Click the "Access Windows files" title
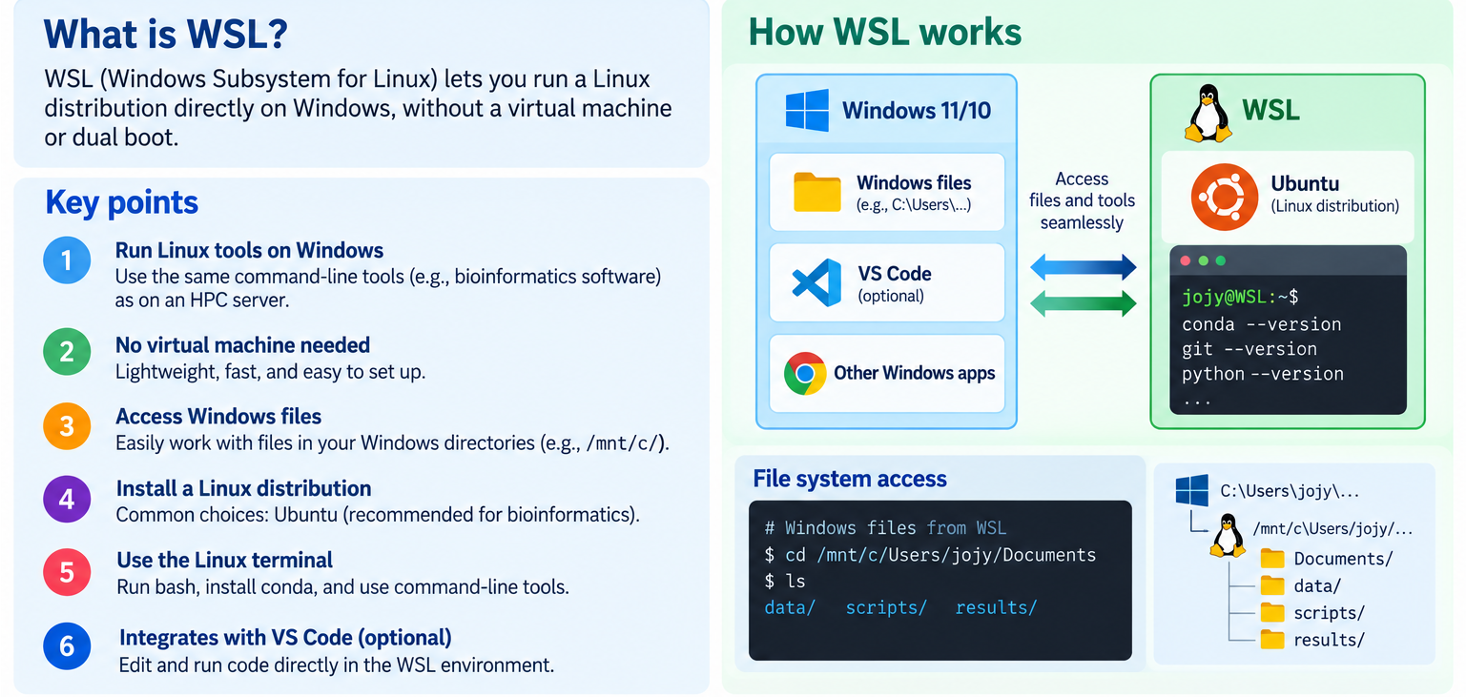Viewport: 1466px width, 698px height. pyautogui.click(x=219, y=416)
